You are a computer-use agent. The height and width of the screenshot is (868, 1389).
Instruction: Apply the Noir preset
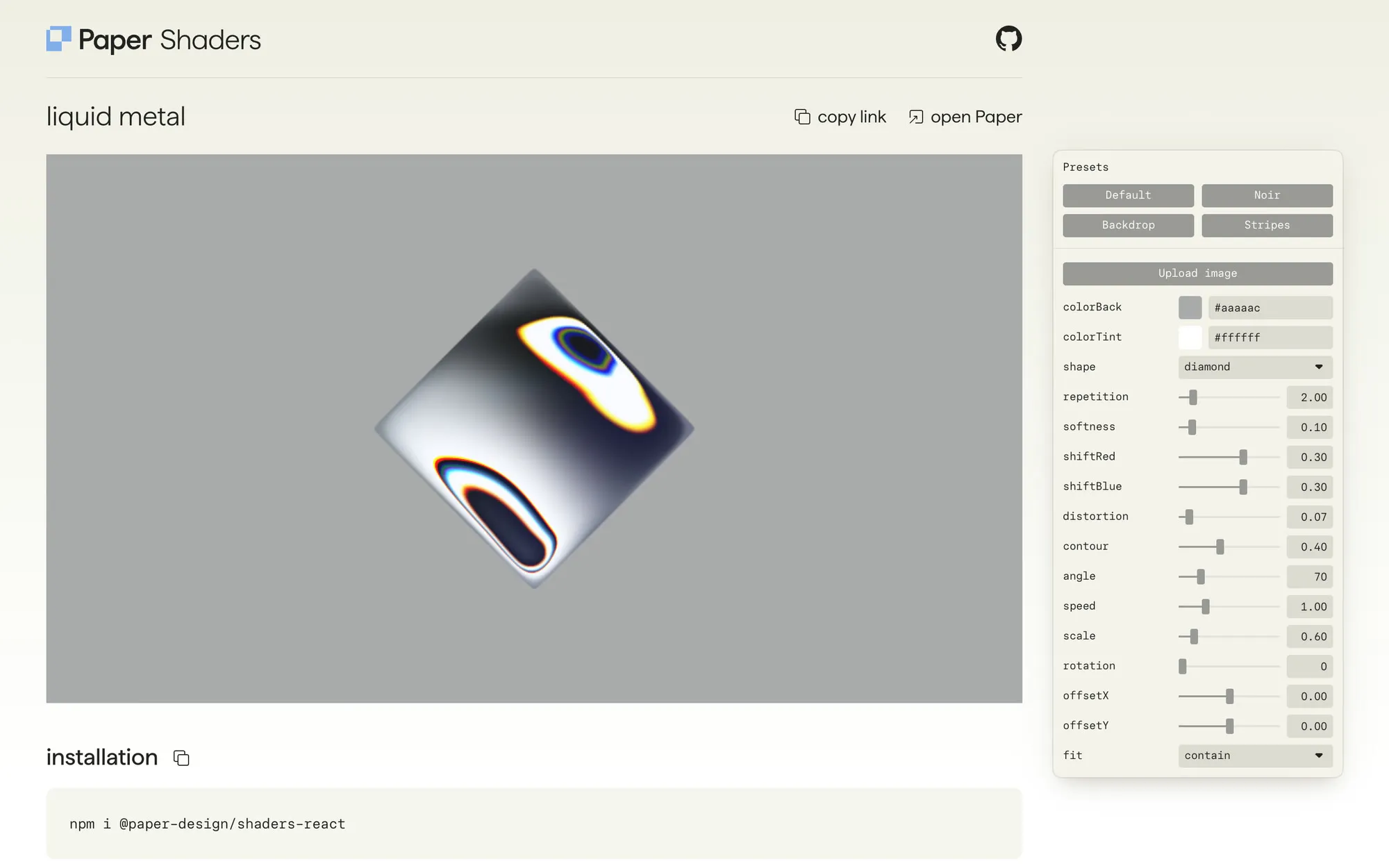pos(1267,195)
